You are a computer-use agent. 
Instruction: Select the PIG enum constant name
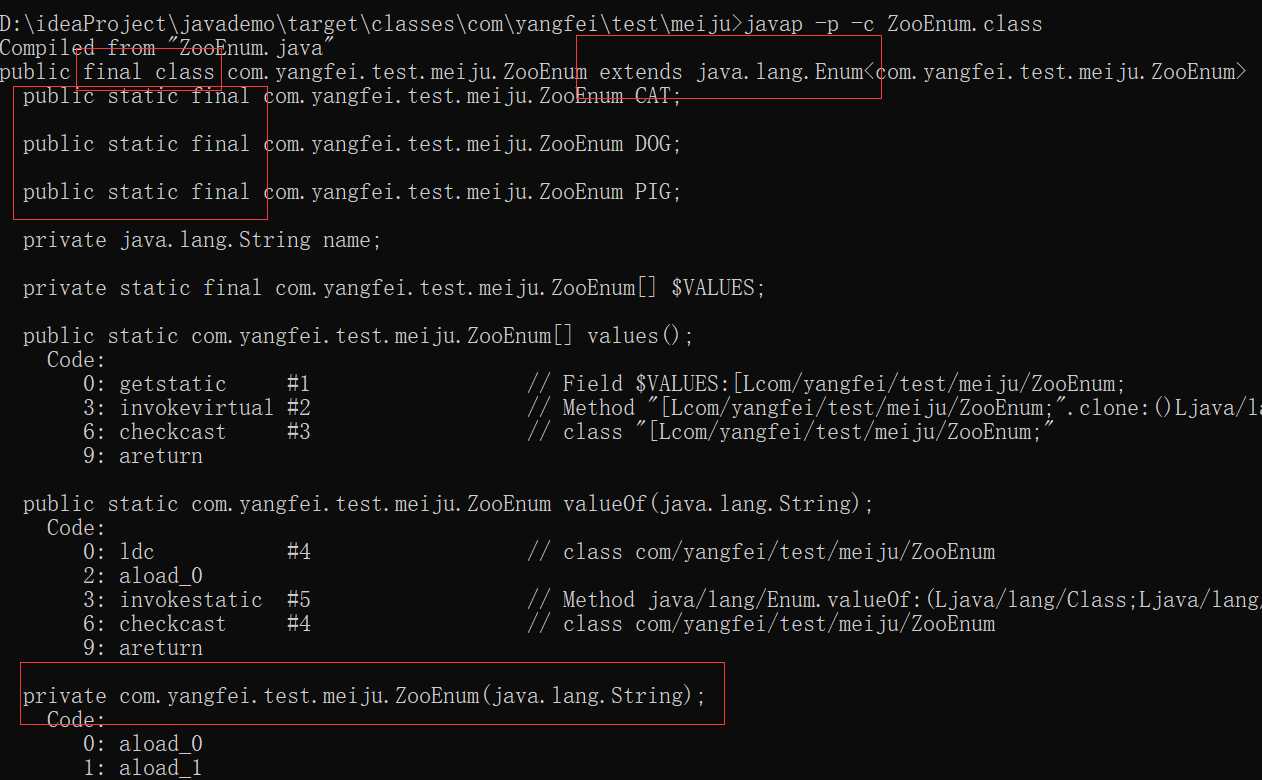tap(658, 192)
